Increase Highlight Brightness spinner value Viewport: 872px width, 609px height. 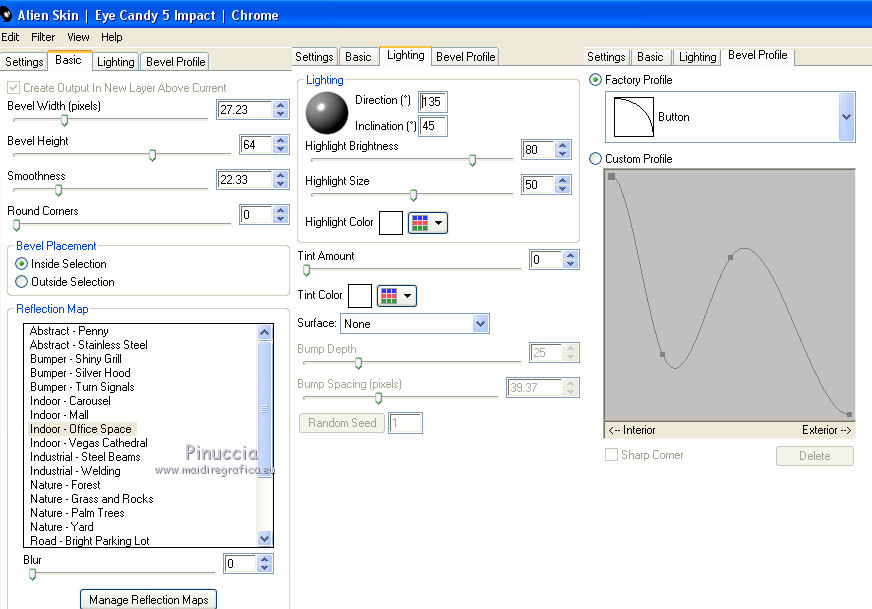[563, 145]
